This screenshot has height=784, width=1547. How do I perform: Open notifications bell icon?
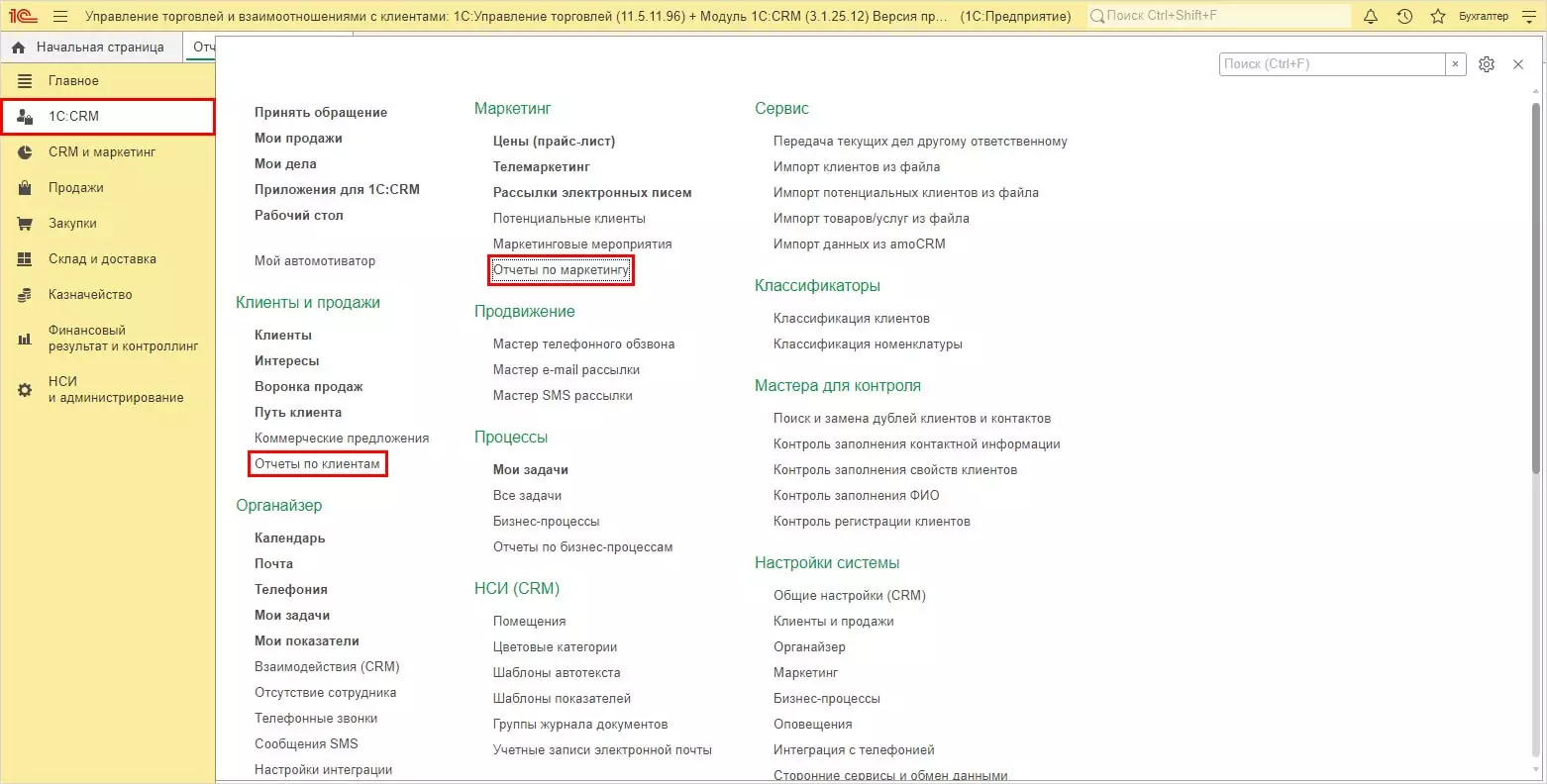(1371, 16)
